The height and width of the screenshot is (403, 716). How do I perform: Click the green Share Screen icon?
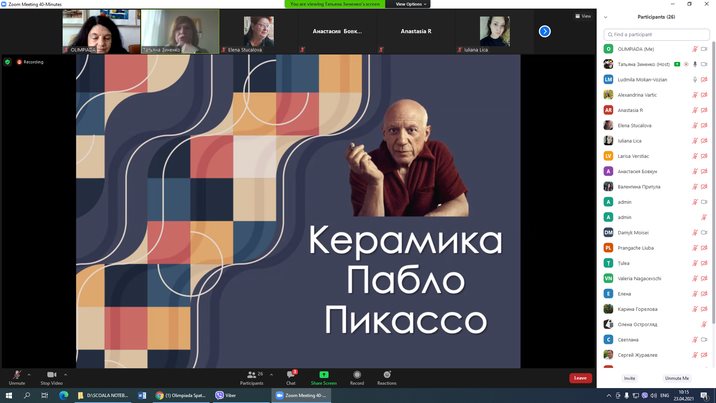coord(323,375)
